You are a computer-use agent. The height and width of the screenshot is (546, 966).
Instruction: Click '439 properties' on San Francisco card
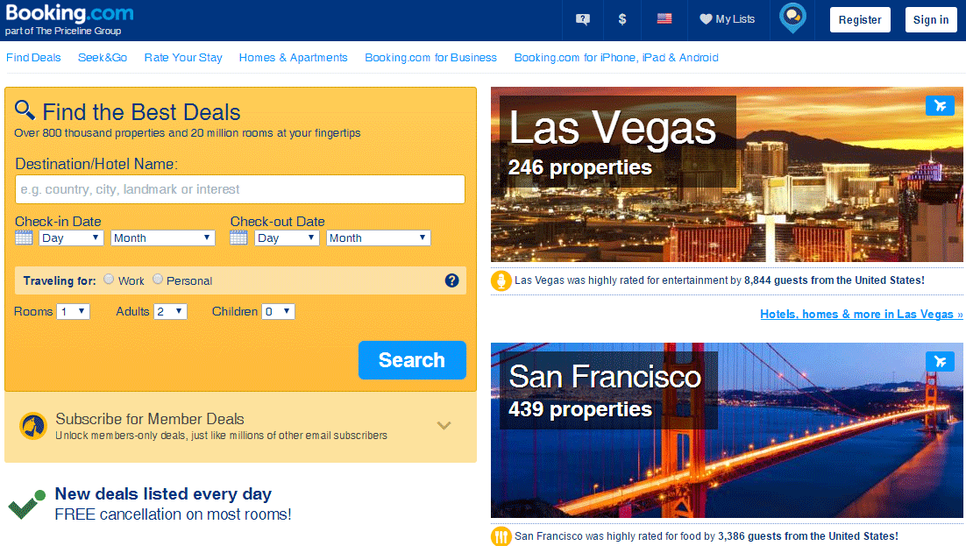580,409
